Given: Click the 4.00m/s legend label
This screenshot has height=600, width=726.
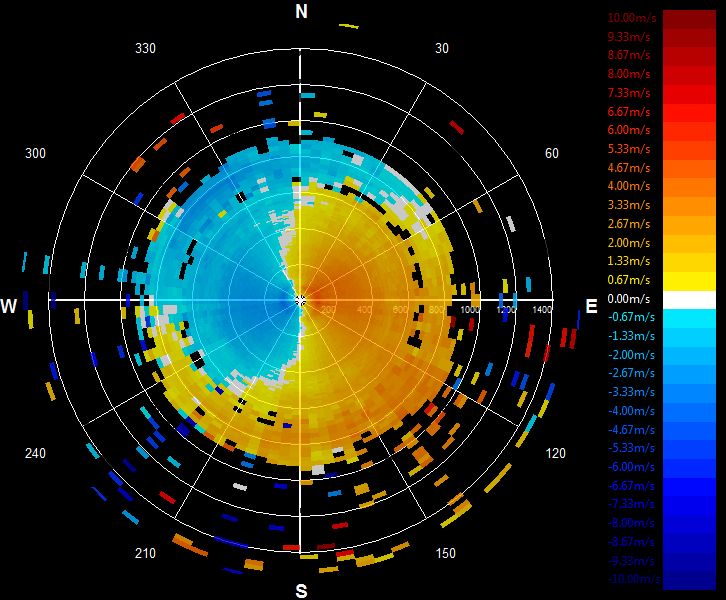Looking at the screenshot, I should tap(629, 186).
